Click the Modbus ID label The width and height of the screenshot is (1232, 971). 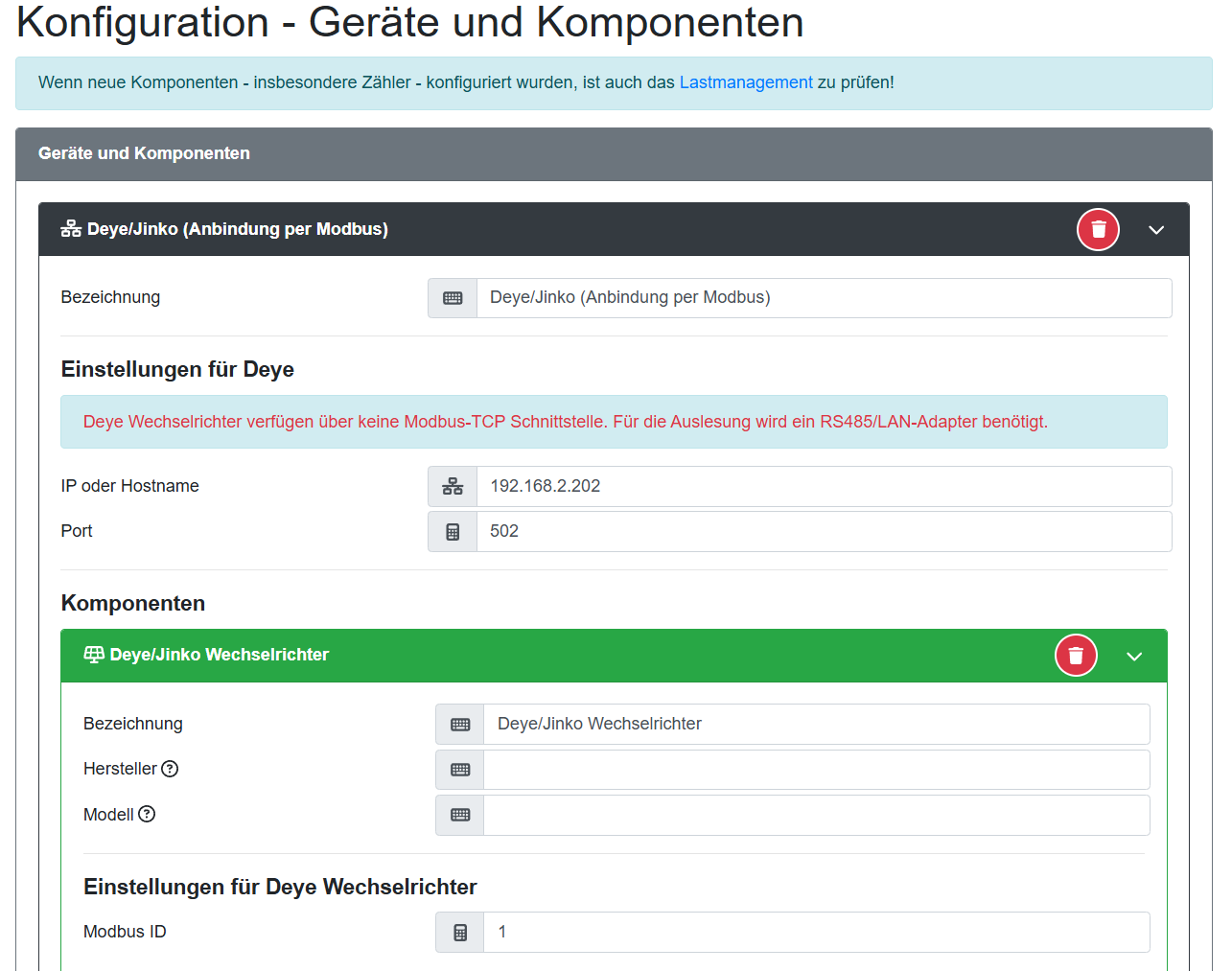[125, 932]
